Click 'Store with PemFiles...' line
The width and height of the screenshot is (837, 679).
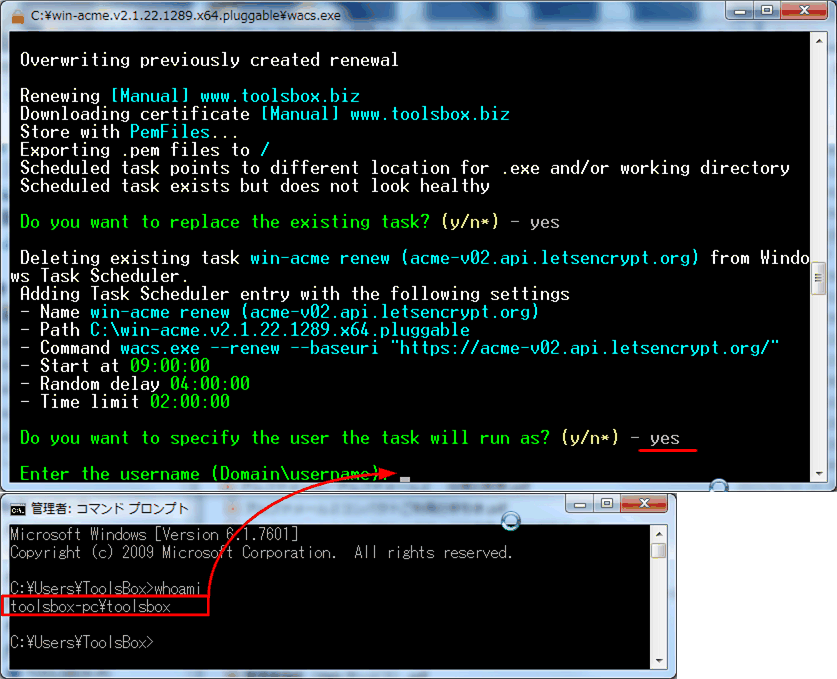click(129, 132)
